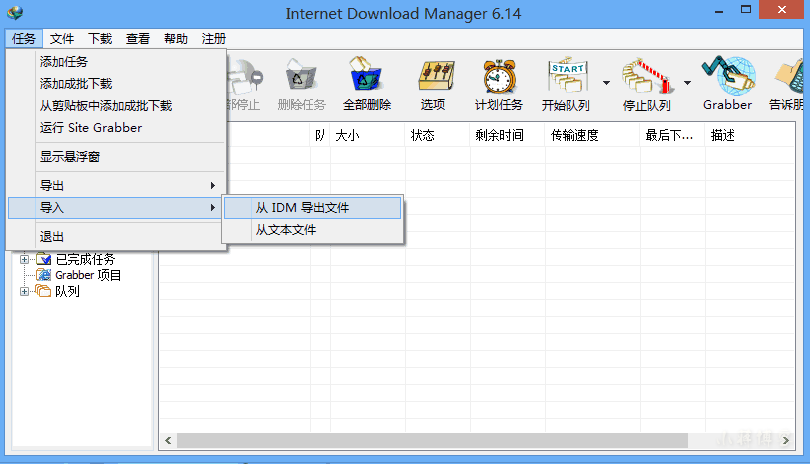Select Grabber 项目 in the sidebar tree
The height and width of the screenshot is (464, 810).
(88, 275)
